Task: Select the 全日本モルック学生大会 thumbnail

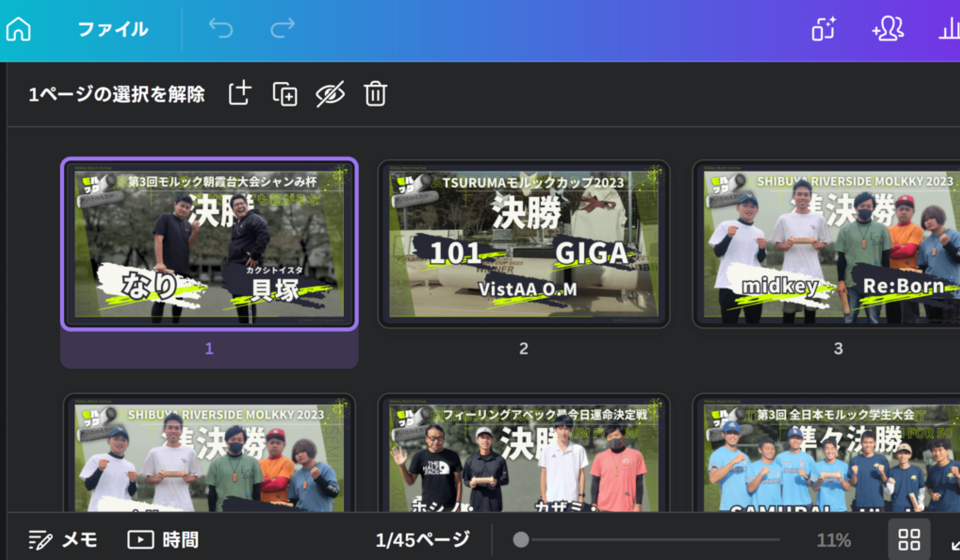Action: point(827,453)
